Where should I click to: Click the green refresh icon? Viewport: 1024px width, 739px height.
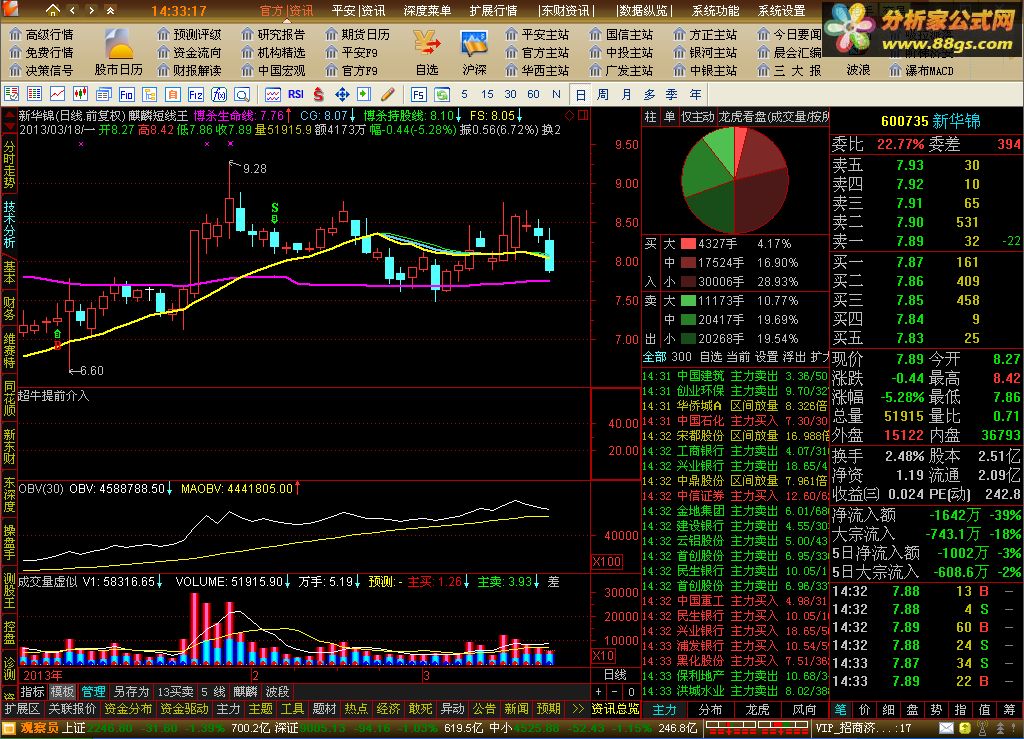pos(441,94)
